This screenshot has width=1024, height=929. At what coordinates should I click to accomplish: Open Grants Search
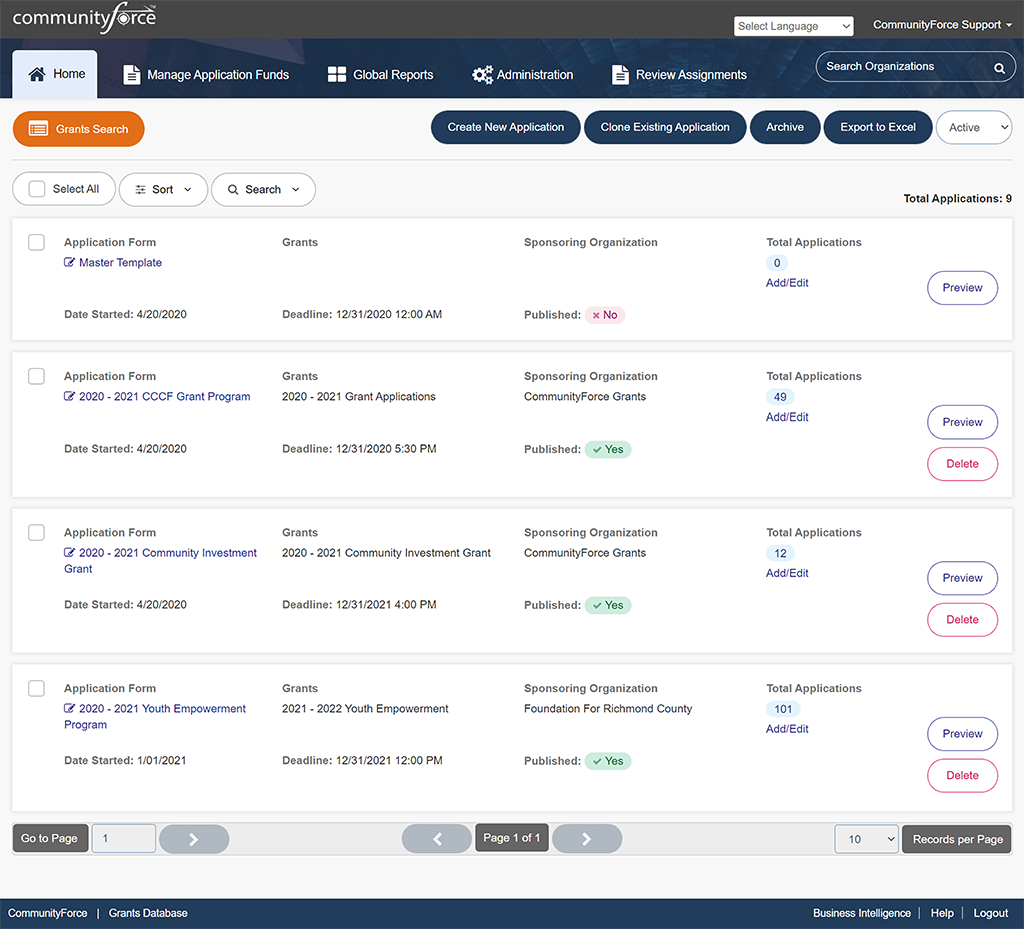click(78, 128)
